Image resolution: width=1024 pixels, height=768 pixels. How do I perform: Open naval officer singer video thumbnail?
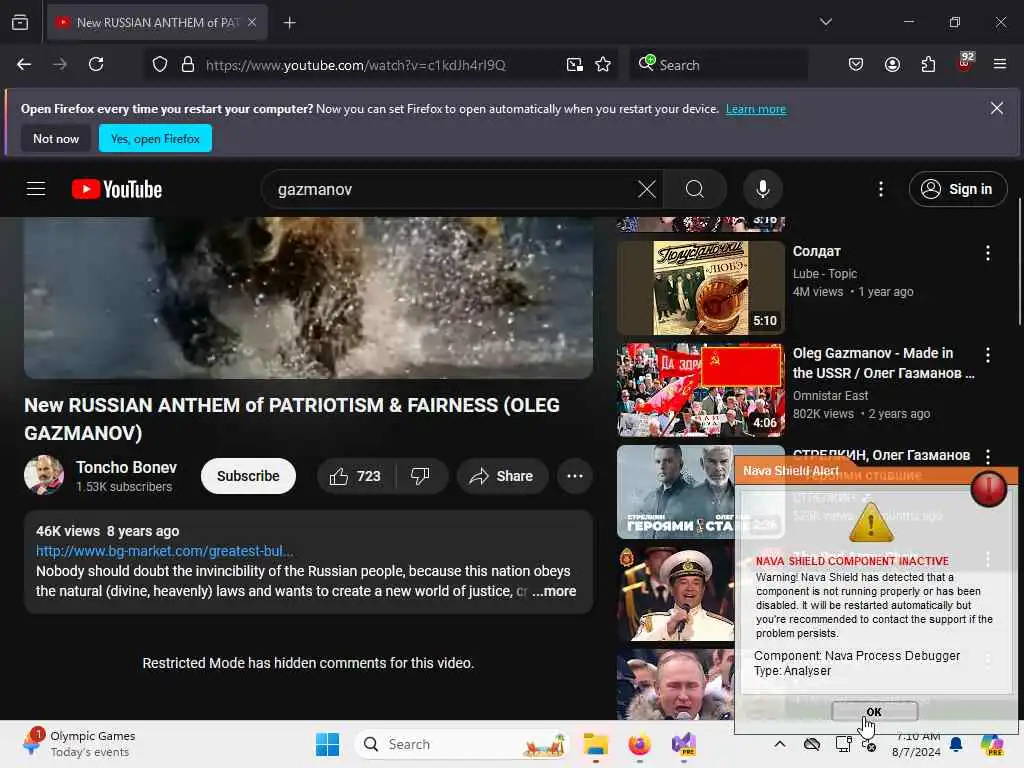675,594
